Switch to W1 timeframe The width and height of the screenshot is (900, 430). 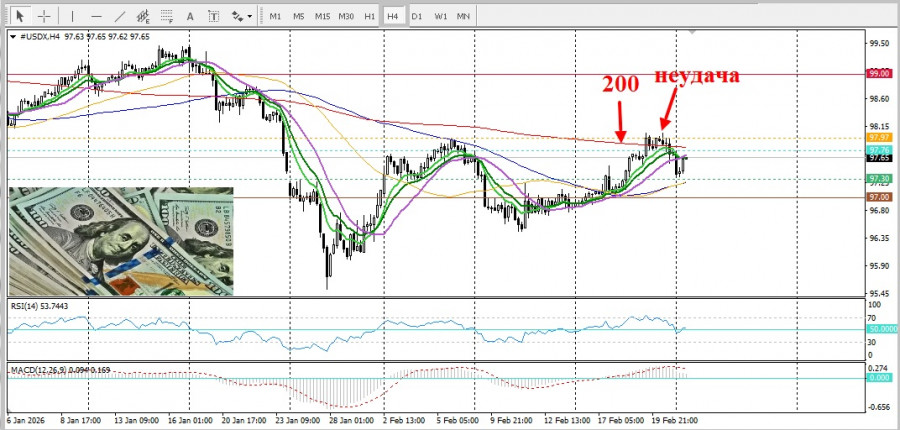pyautogui.click(x=441, y=16)
